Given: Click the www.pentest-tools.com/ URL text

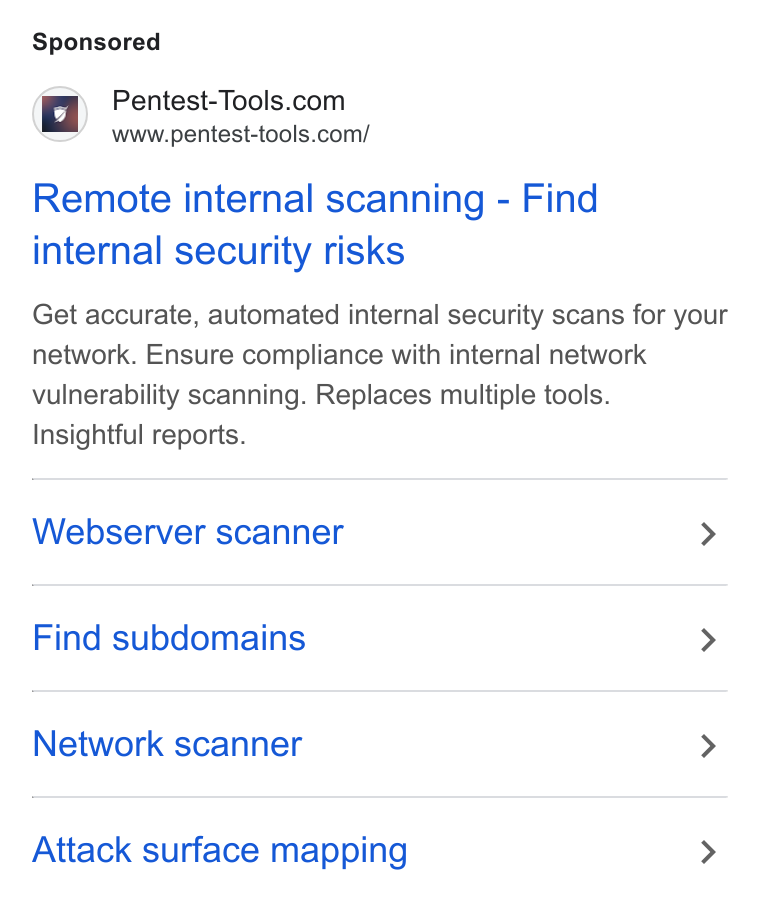Looking at the screenshot, I should (x=240, y=134).
